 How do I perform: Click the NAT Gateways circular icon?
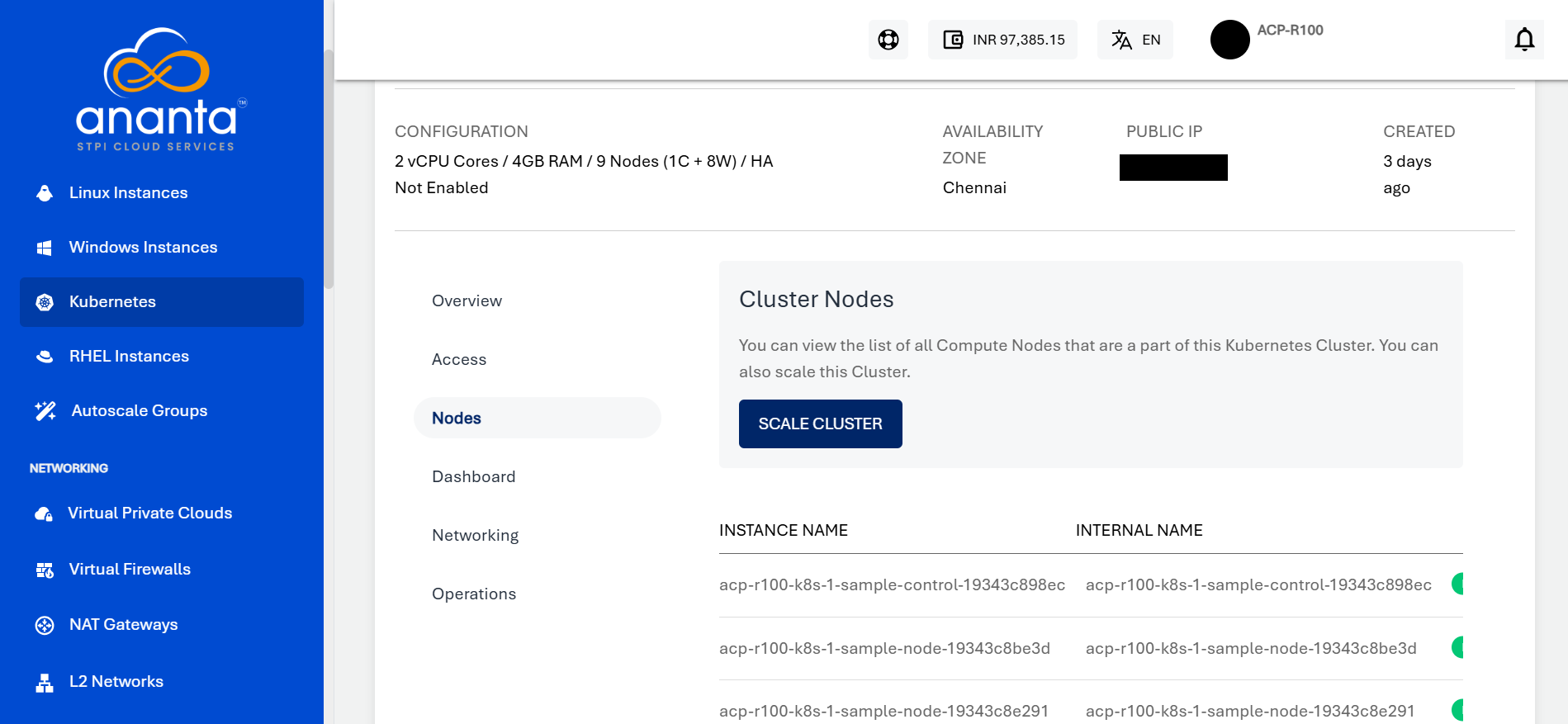[45, 625]
